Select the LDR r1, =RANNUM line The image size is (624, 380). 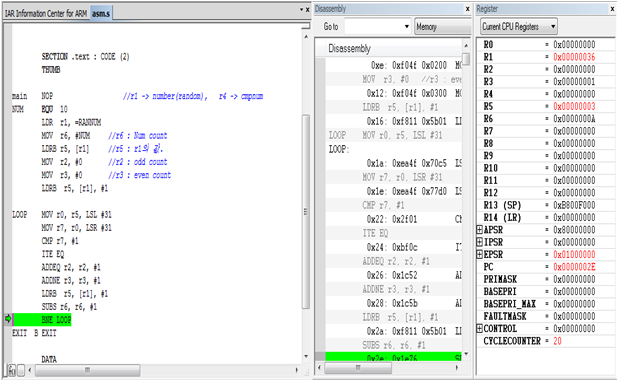71,122
